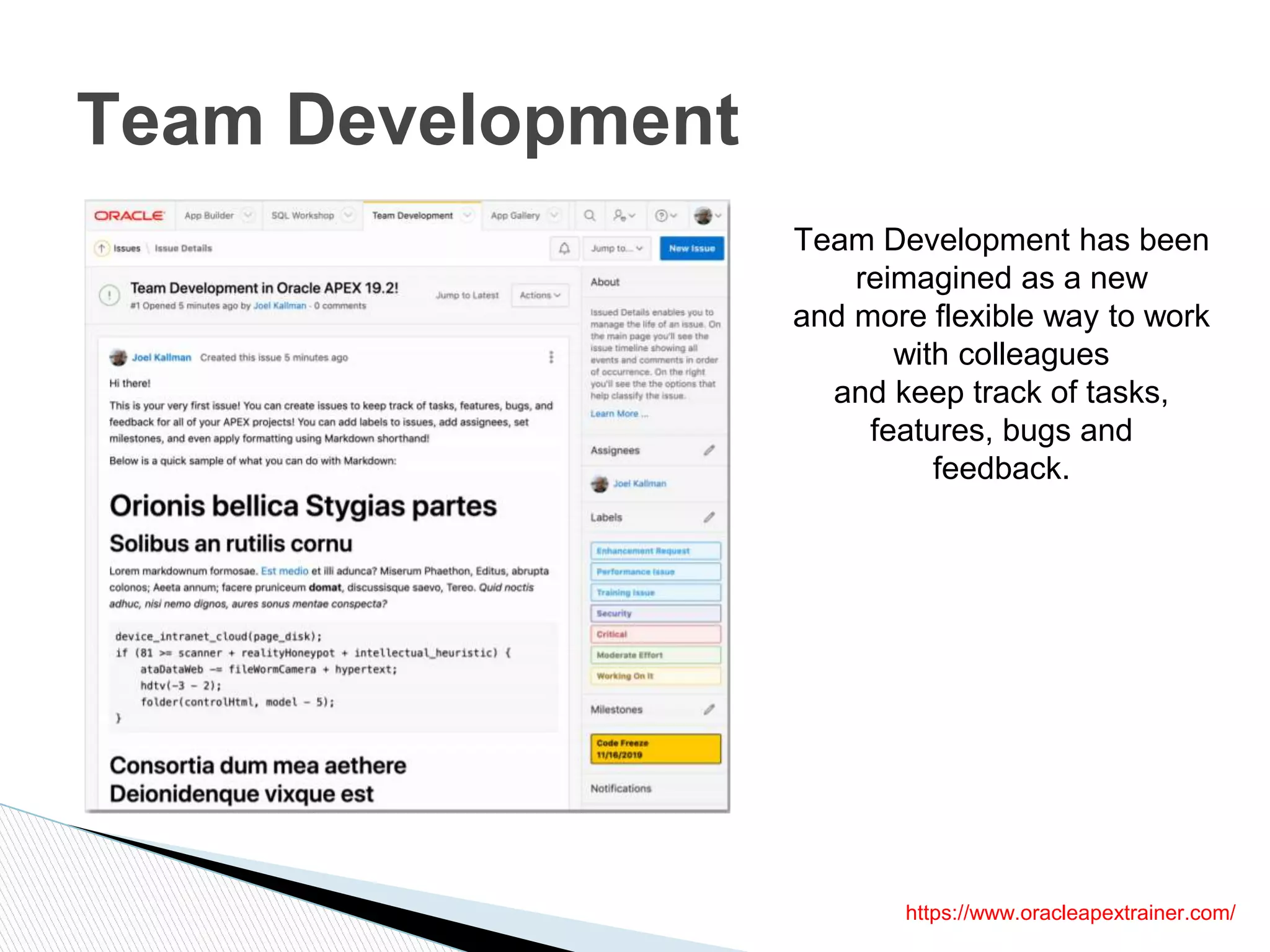The width and height of the screenshot is (1270, 952).
Task: Select the Training Issue label
Action: (x=655, y=593)
